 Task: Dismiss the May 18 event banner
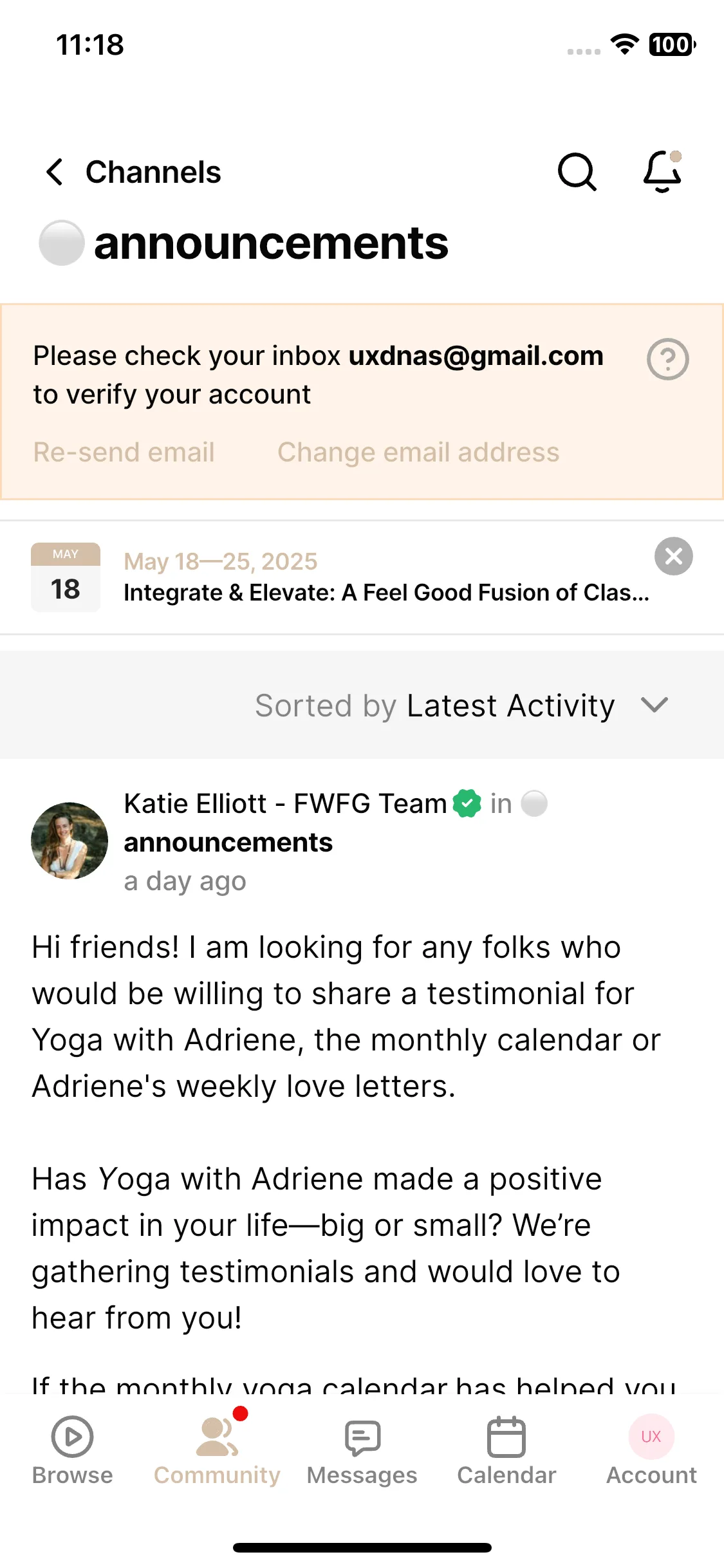(x=673, y=556)
